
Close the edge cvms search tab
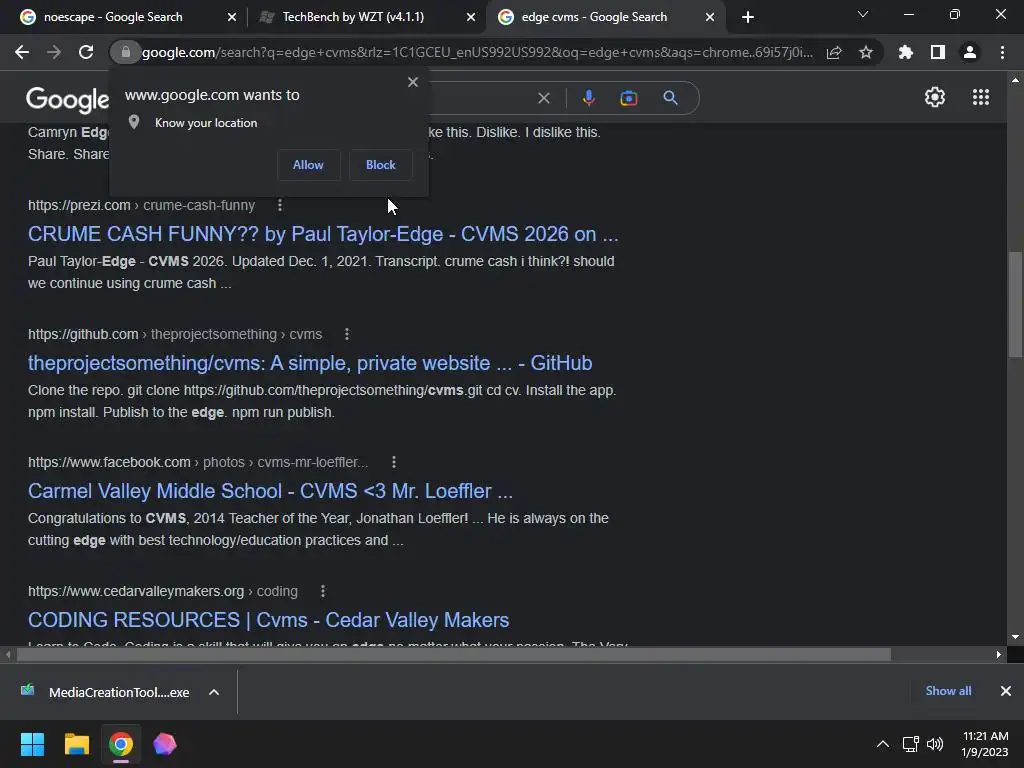[x=710, y=18]
